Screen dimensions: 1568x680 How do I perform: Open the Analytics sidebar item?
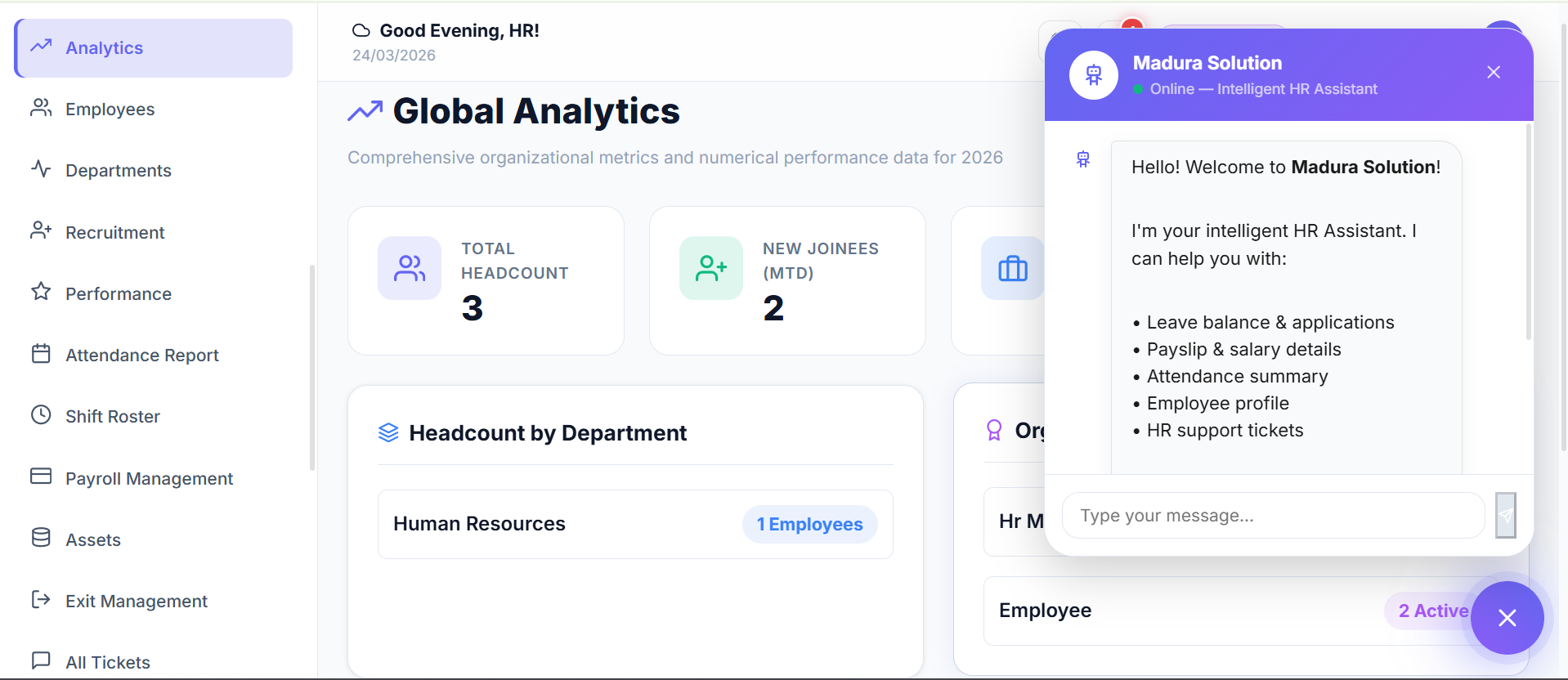154,48
